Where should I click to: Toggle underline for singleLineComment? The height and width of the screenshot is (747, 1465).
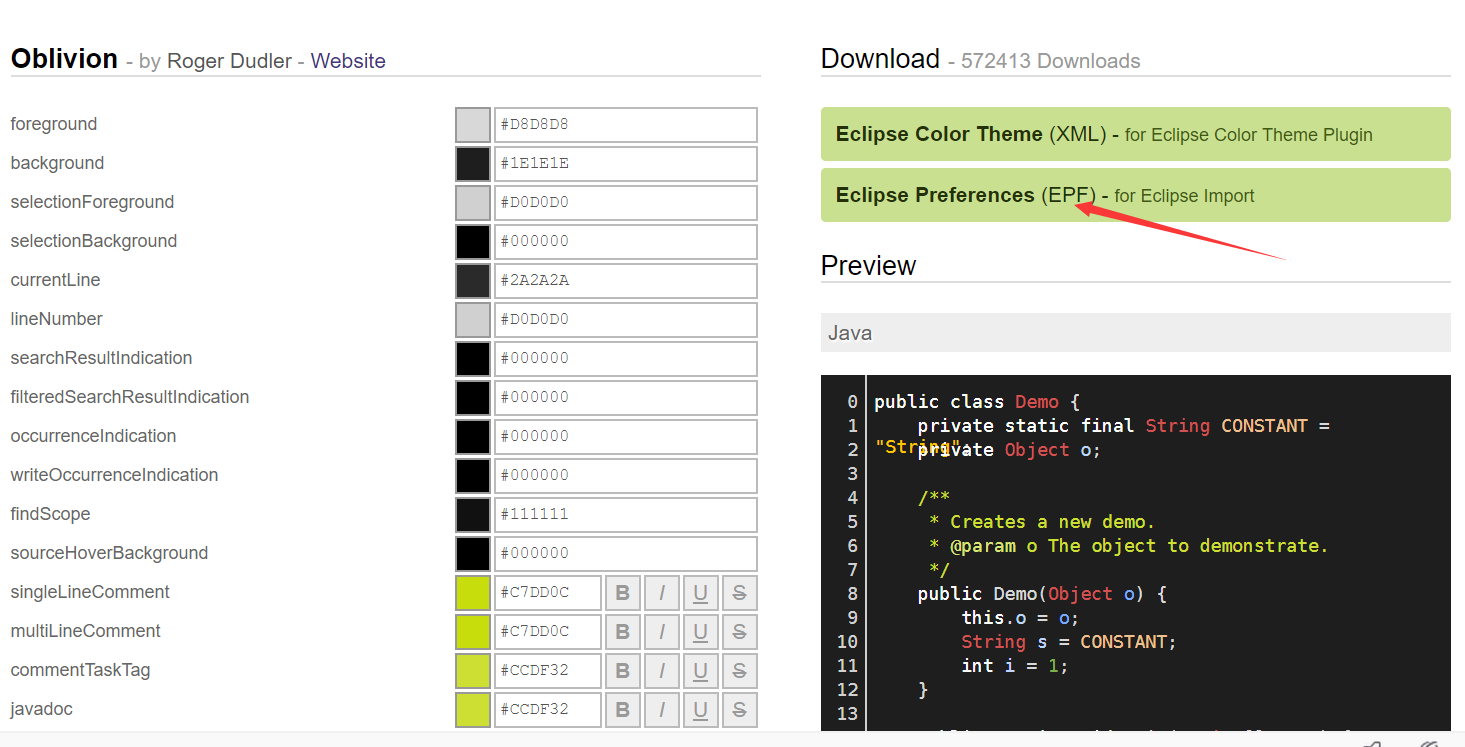point(700,593)
